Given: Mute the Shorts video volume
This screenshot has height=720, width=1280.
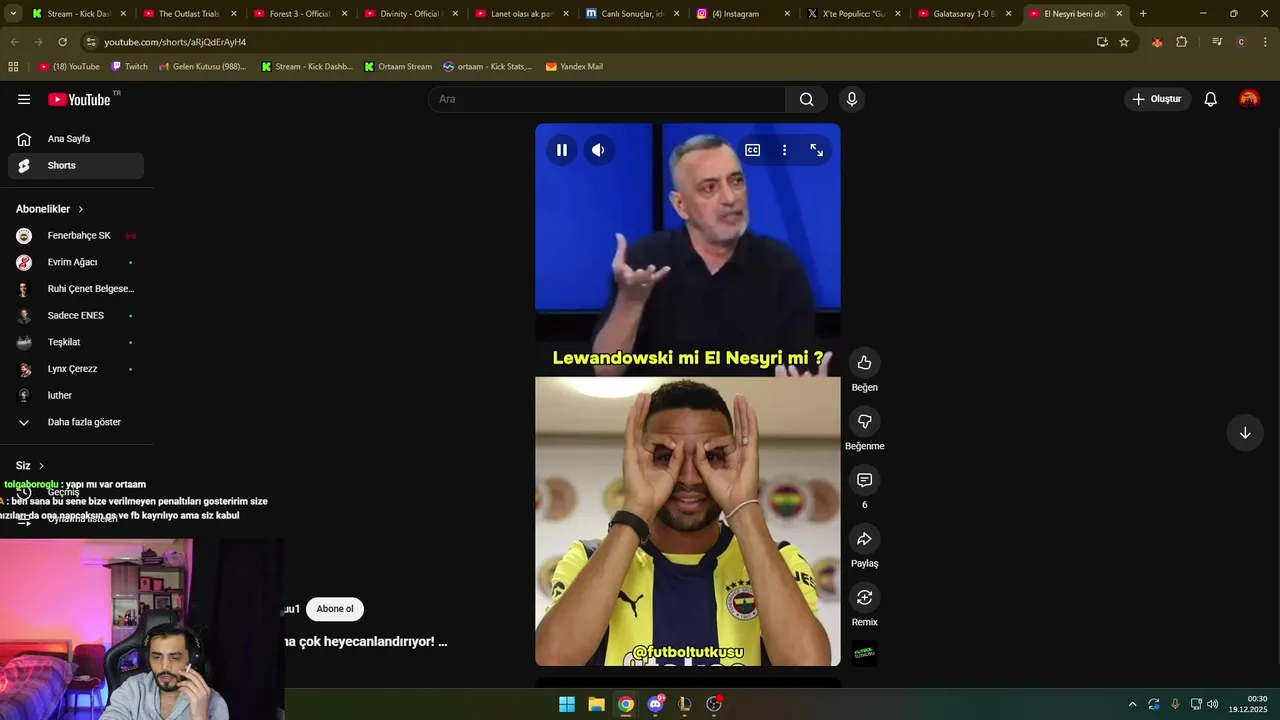Looking at the screenshot, I should click(598, 150).
